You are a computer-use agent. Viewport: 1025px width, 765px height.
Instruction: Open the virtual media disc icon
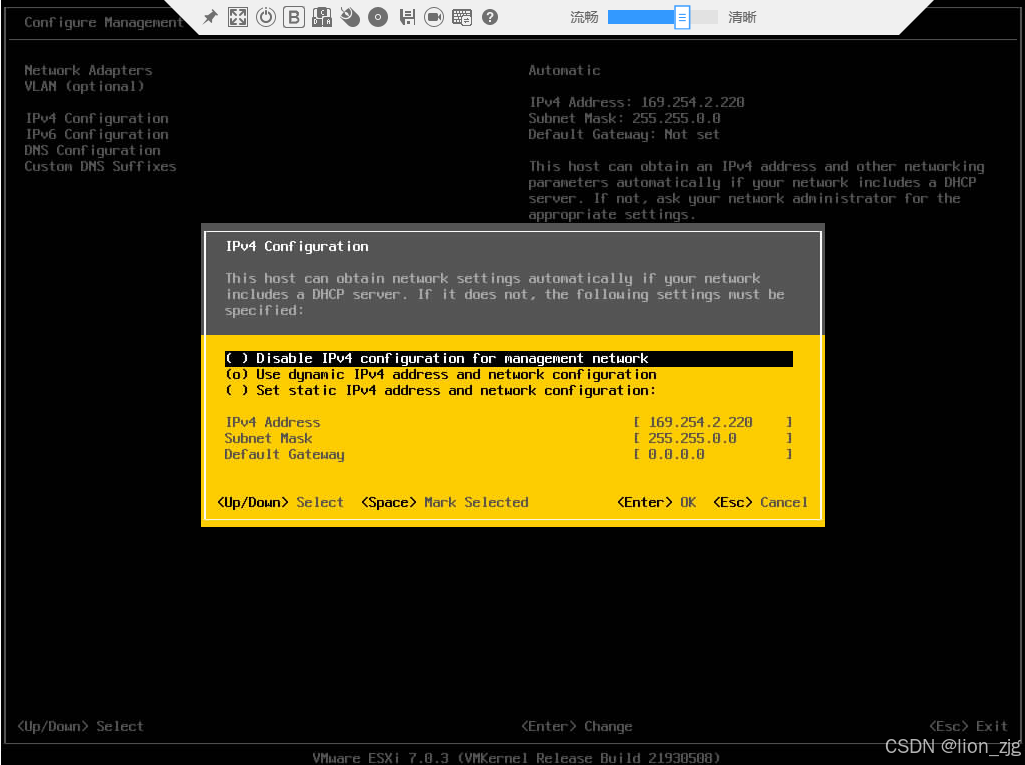coord(378,17)
